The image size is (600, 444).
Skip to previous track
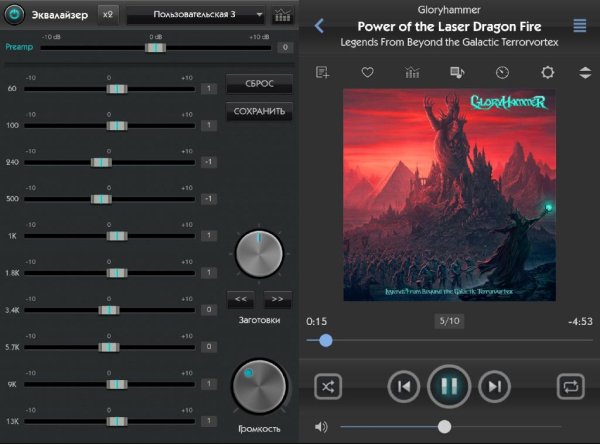403,387
